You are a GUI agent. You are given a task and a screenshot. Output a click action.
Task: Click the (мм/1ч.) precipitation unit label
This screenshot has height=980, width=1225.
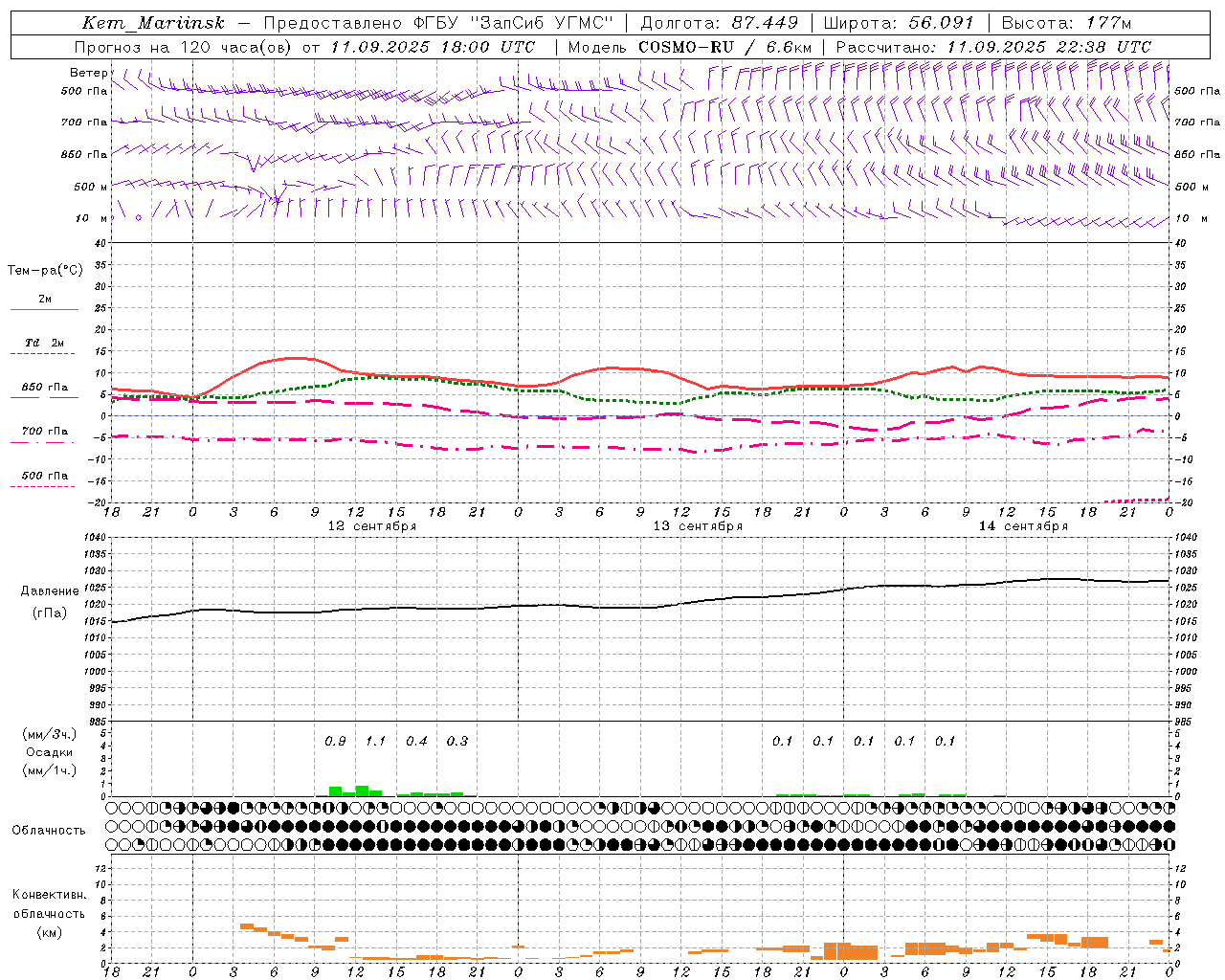pos(50,770)
